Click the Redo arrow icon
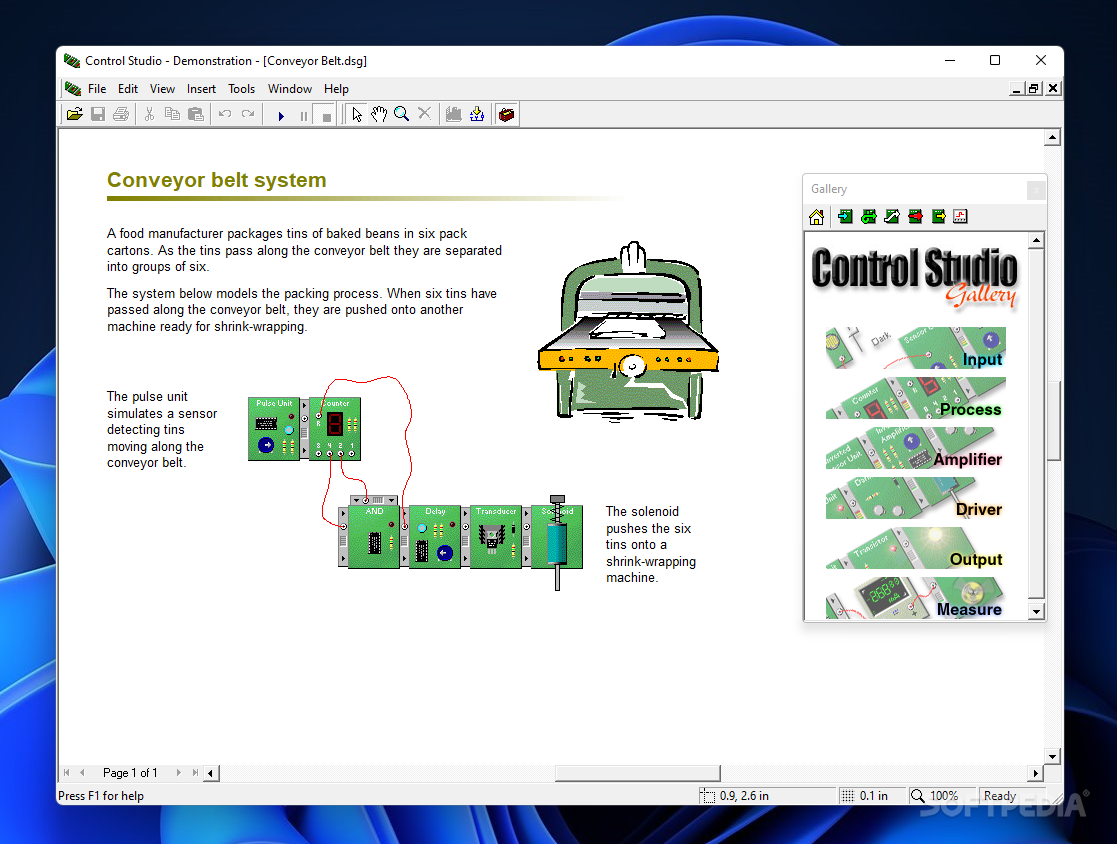 (x=248, y=114)
